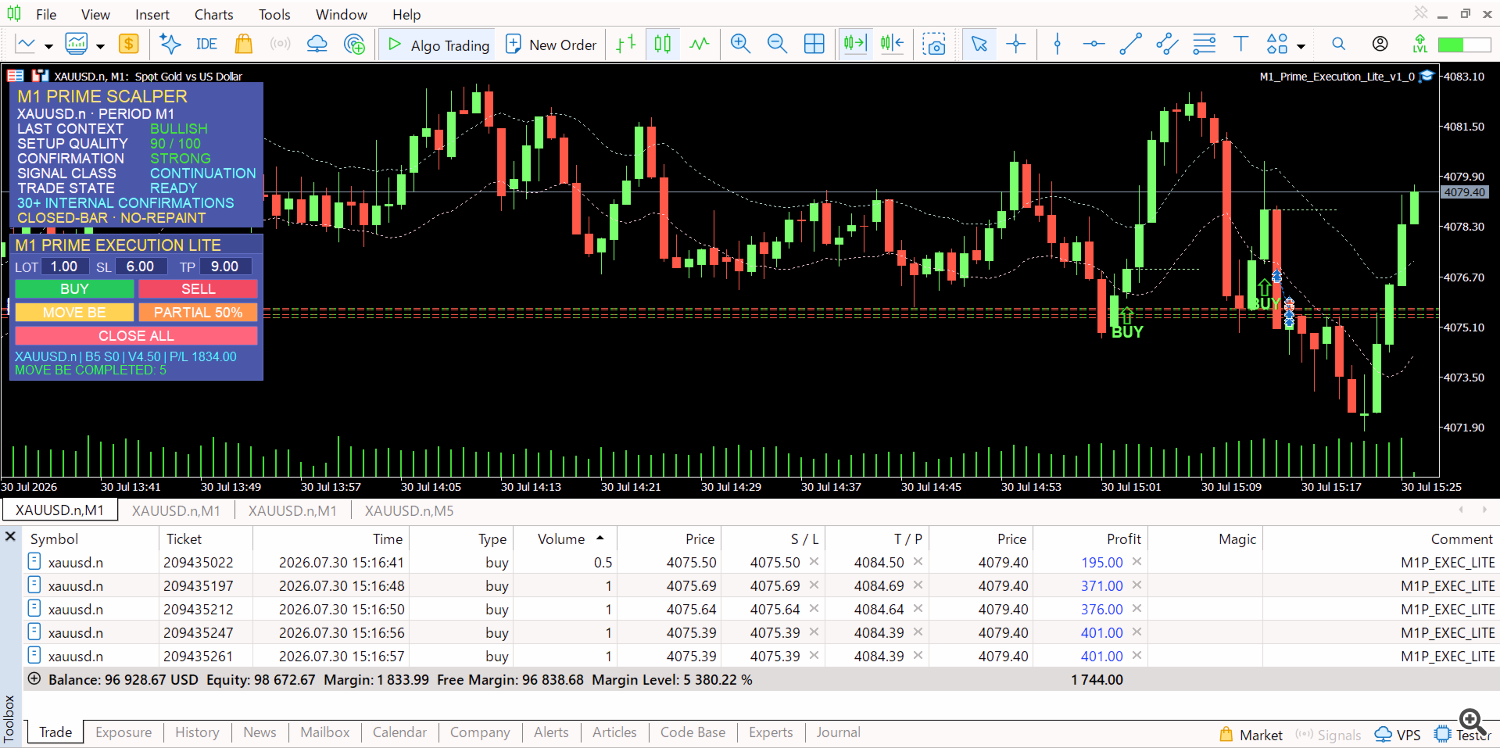The height and width of the screenshot is (748, 1500).
Task: Expand the account summary plus icon
Action: pyautogui.click(x=34, y=679)
